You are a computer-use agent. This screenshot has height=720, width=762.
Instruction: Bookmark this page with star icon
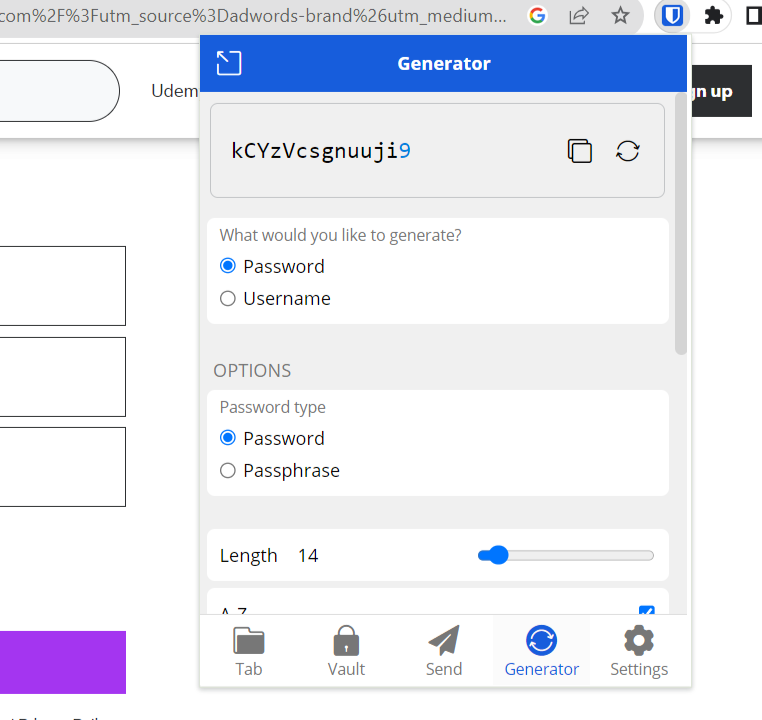point(621,15)
